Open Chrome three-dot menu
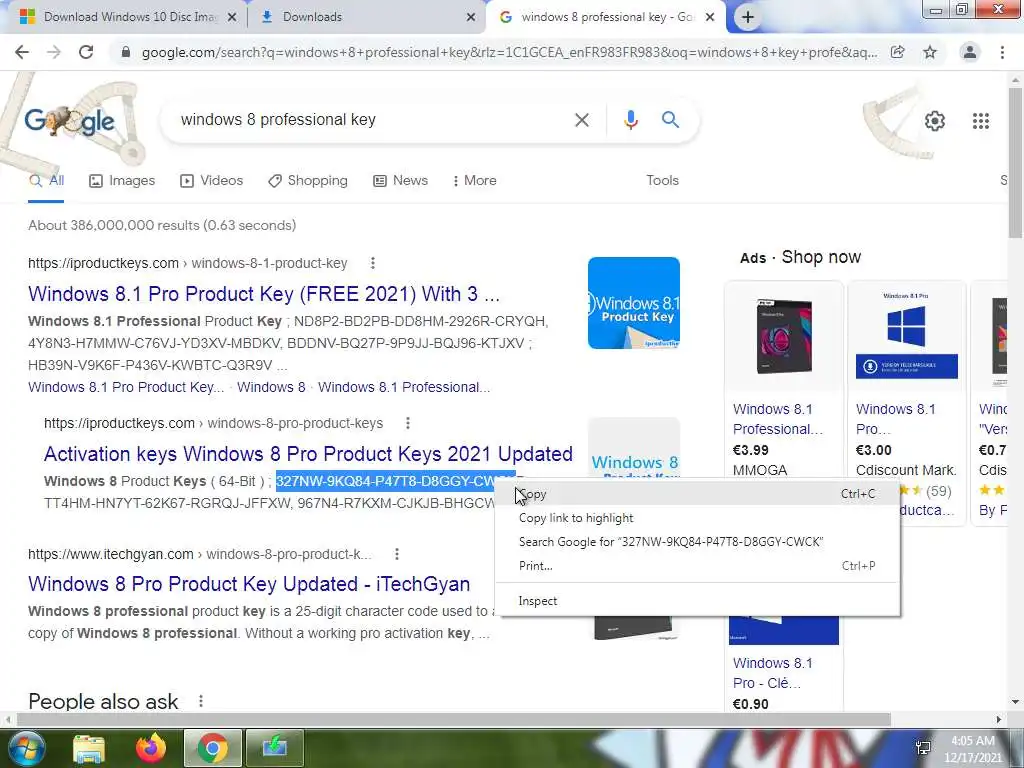This screenshot has width=1024, height=768. tap(1002, 52)
